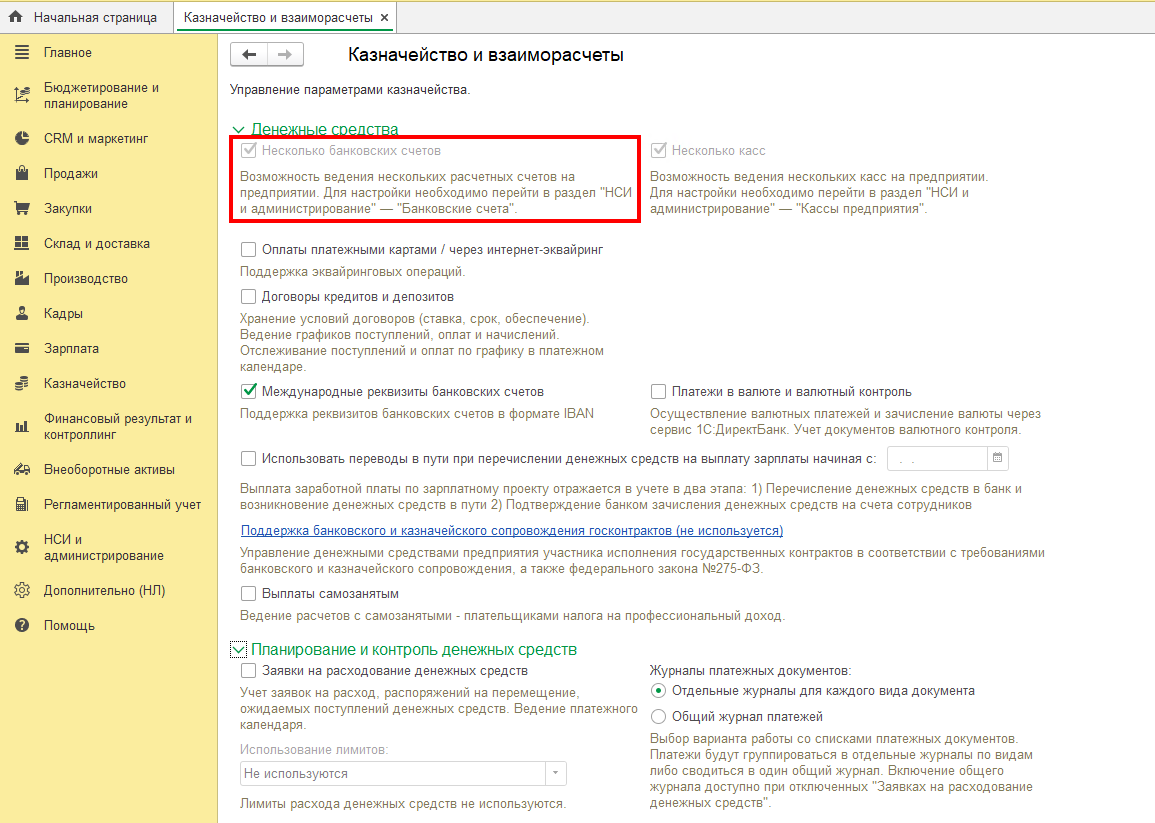Click the Управление параметрами казначейства text
Image resolution: width=1155 pixels, height=823 pixels.
point(350,90)
